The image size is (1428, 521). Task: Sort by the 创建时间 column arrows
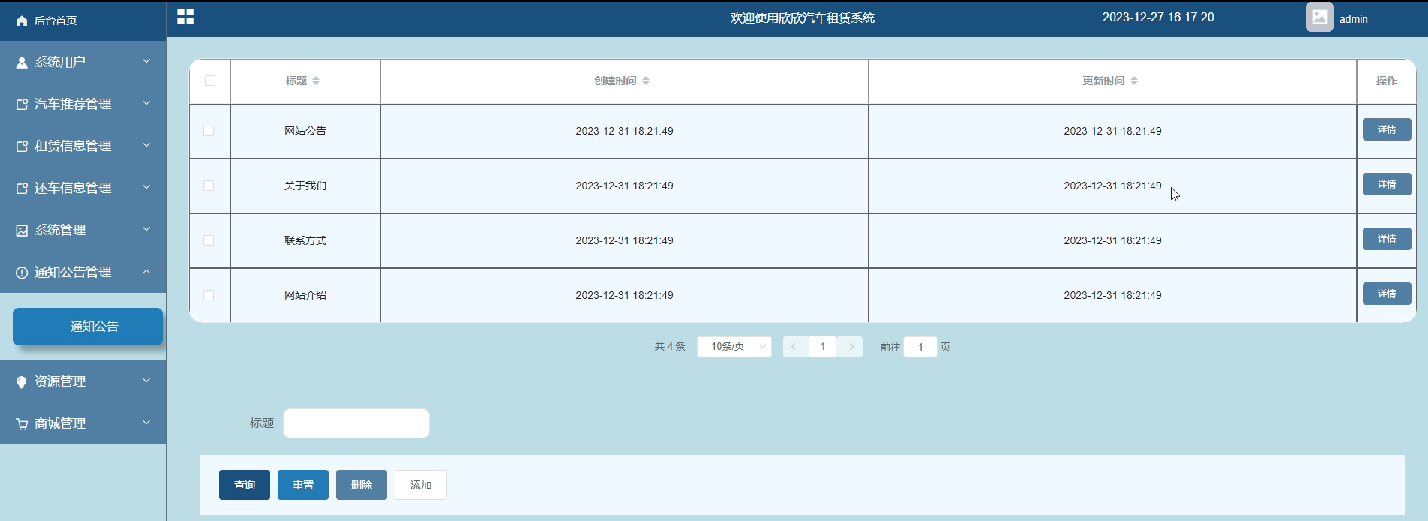coord(646,80)
